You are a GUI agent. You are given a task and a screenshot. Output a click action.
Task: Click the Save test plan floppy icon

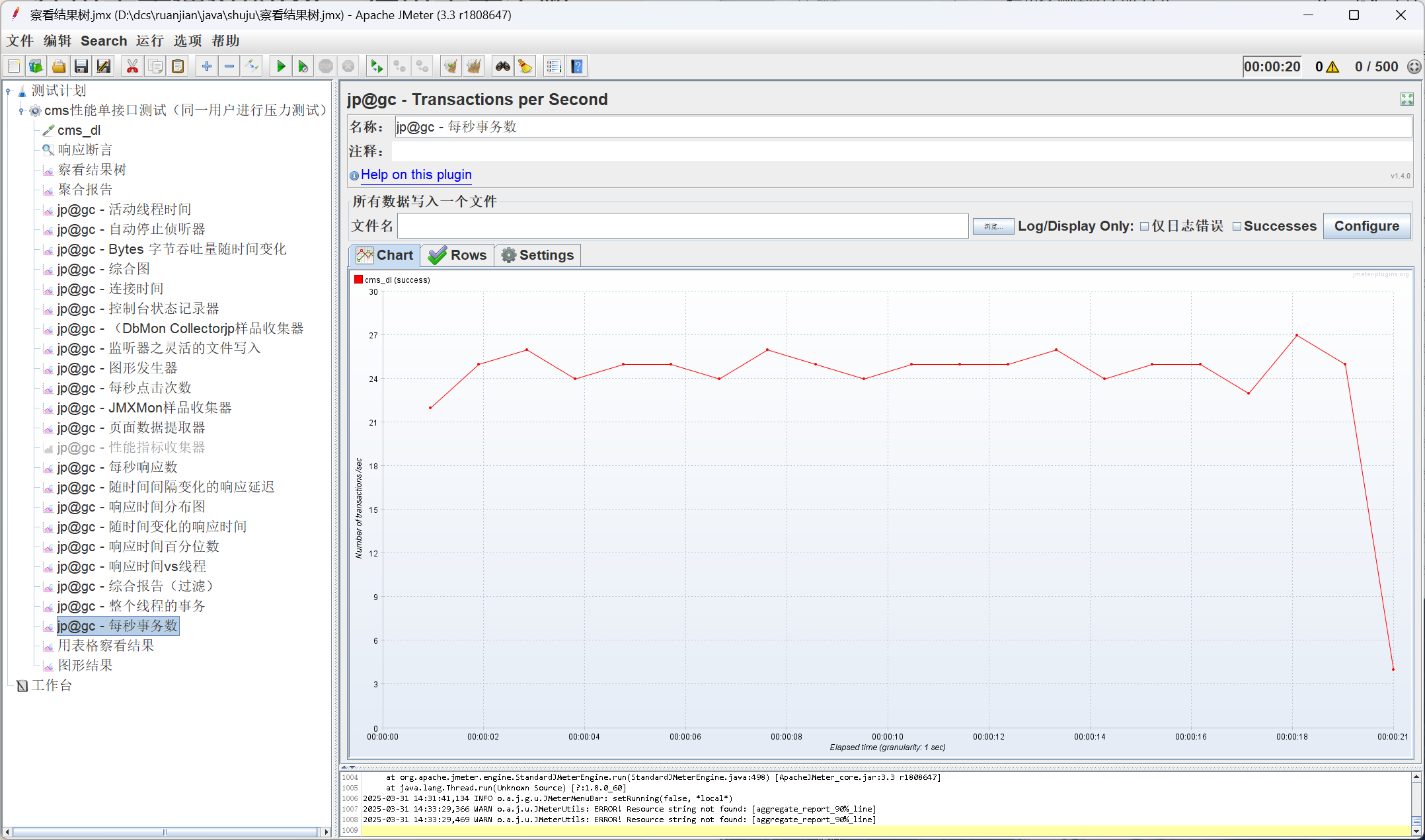tap(81, 66)
